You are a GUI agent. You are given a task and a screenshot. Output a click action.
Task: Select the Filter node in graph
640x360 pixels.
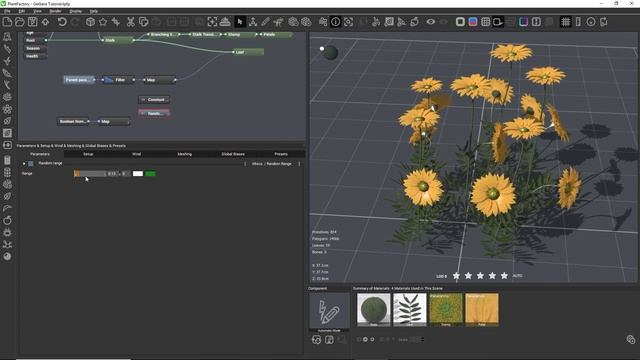click(x=118, y=80)
